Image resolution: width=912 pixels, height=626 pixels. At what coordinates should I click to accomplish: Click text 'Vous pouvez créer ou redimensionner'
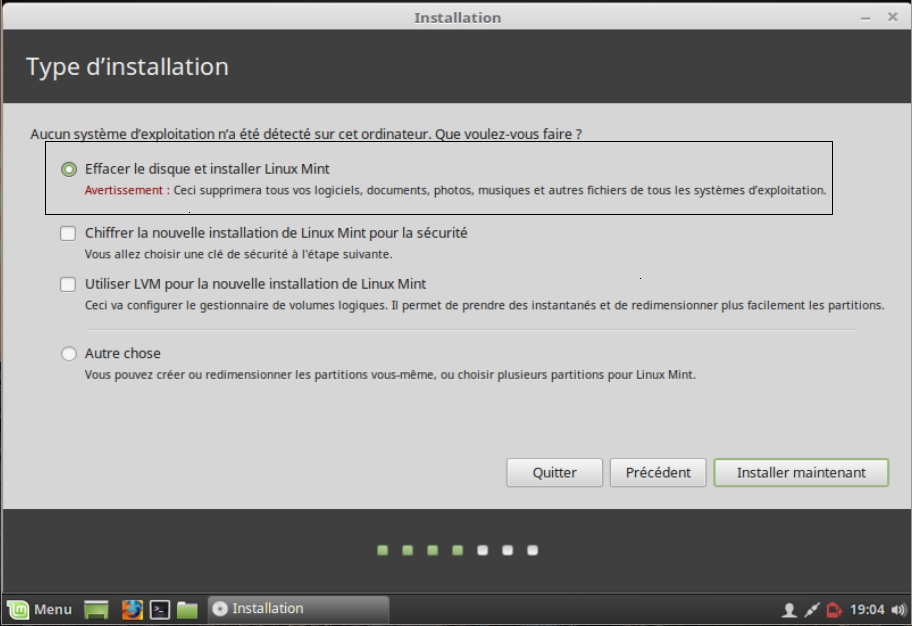pos(390,375)
